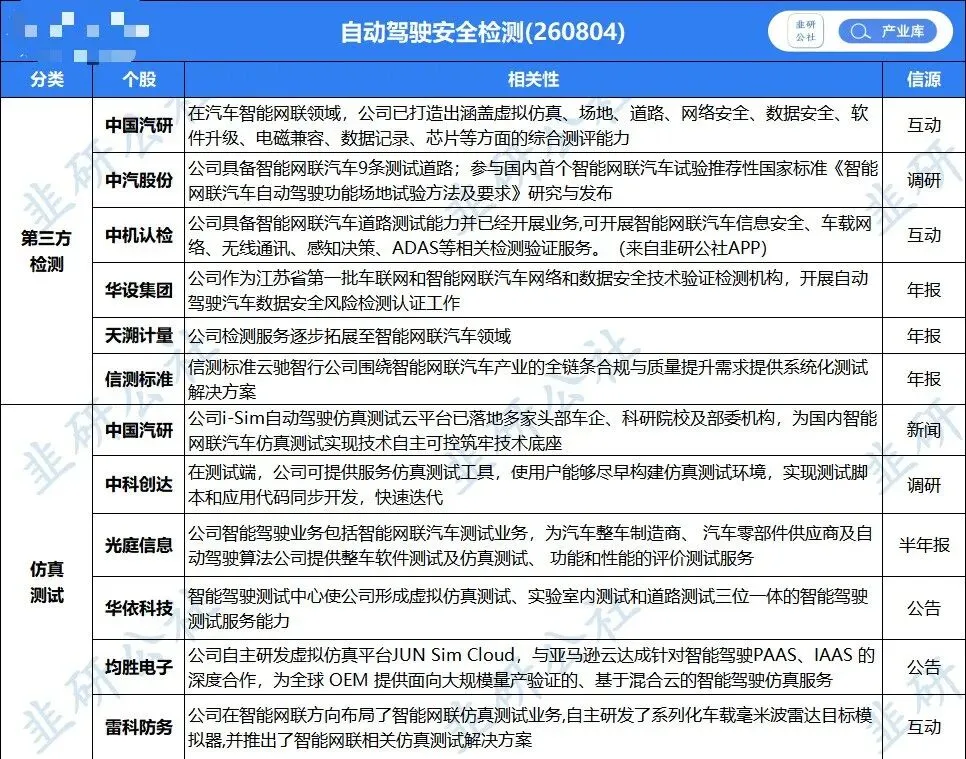Click 互动 source in 中机认检 row

click(923, 235)
